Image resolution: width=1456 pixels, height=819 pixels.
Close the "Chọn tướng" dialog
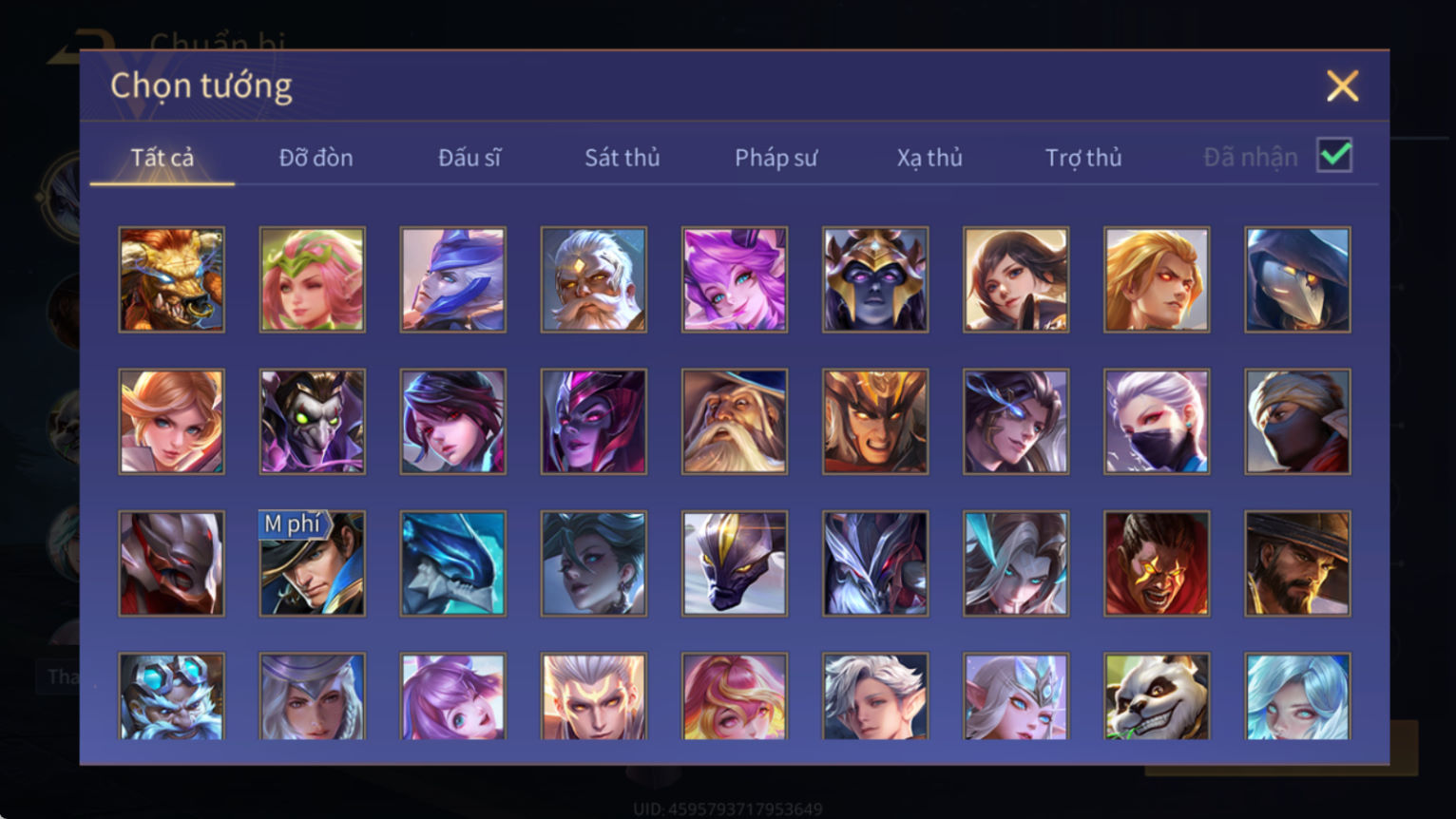pos(1342,86)
